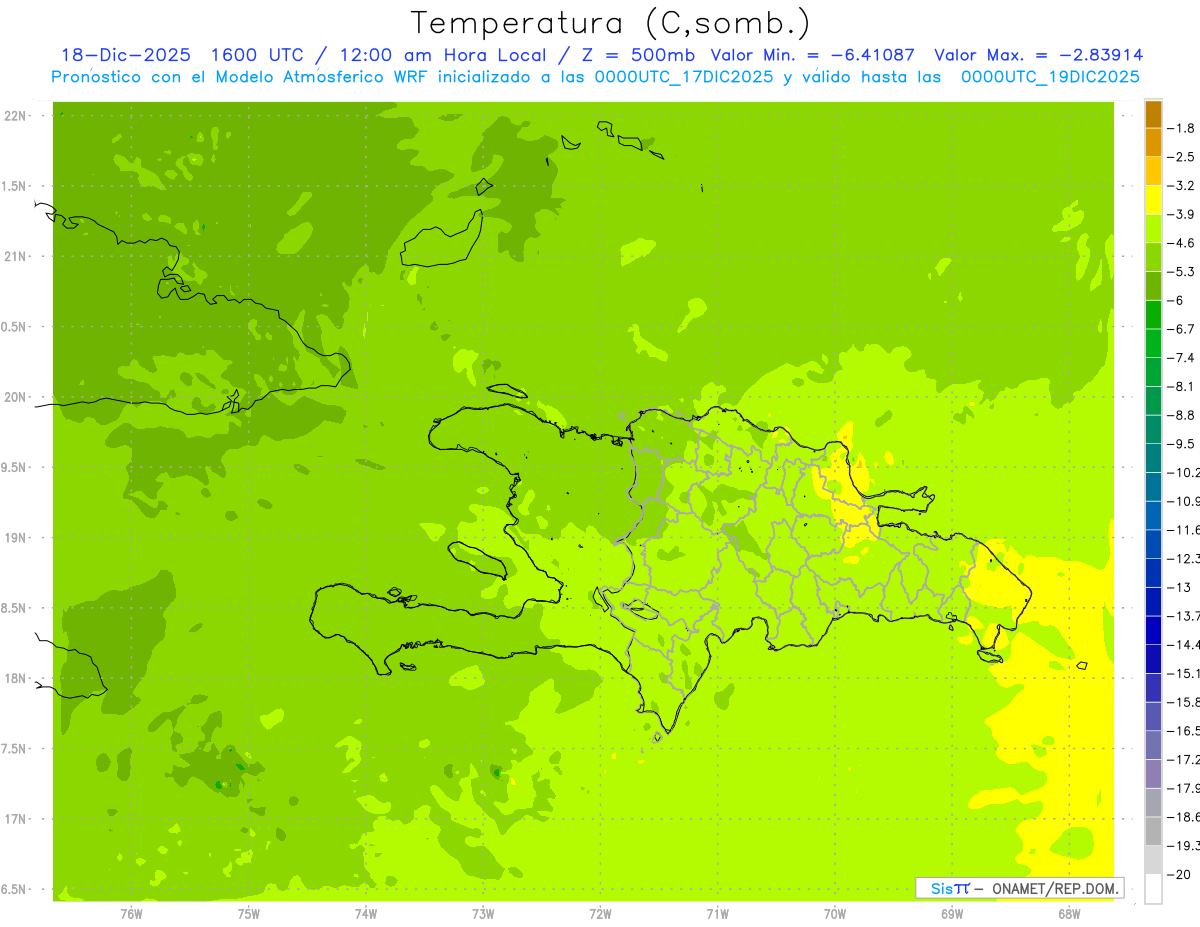The width and height of the screenshot is (1200, 927).
Task: Click the '72W' longitude label
Action: [600, 913]
